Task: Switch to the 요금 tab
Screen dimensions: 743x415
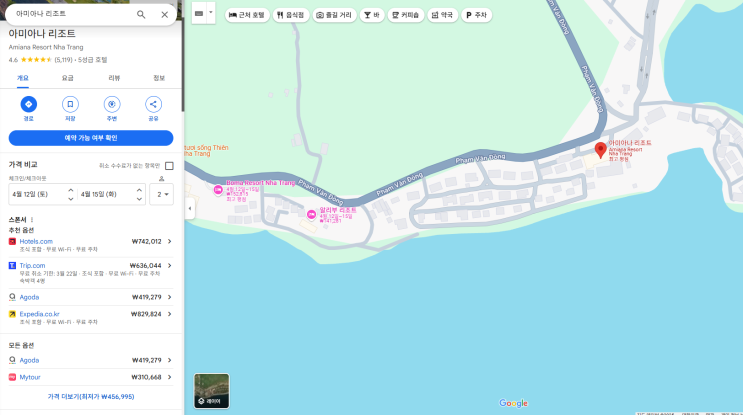Action: (x=68, y=78)
